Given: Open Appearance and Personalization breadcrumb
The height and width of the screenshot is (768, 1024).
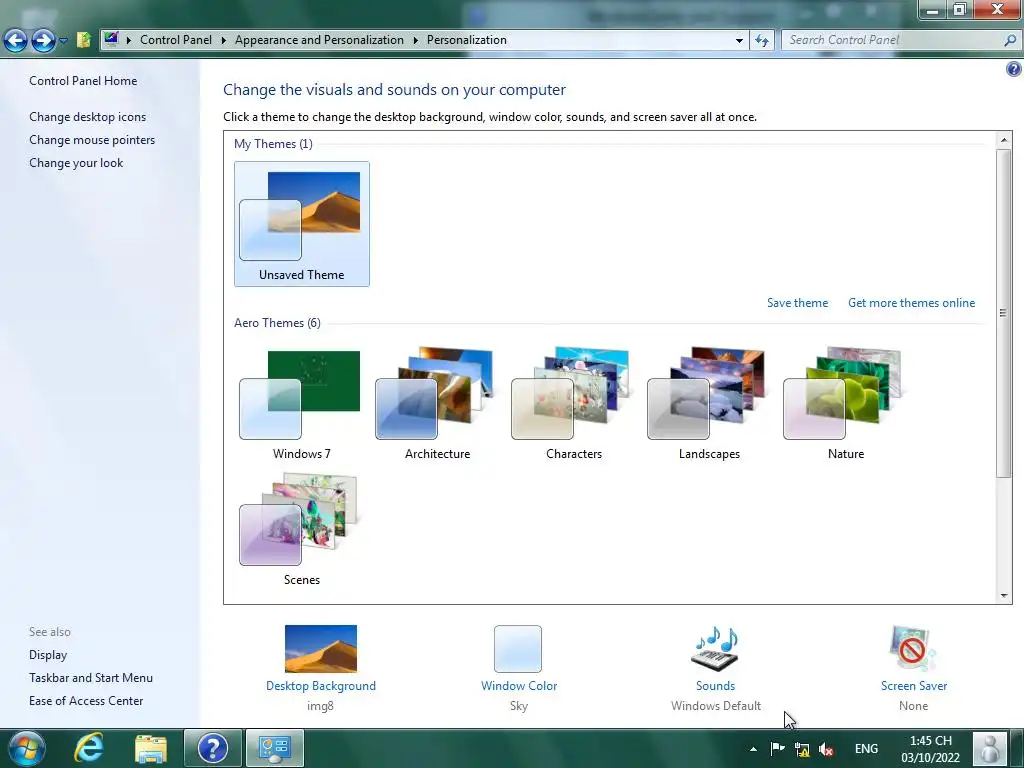Looking at the screenshot, I should 319,40.
